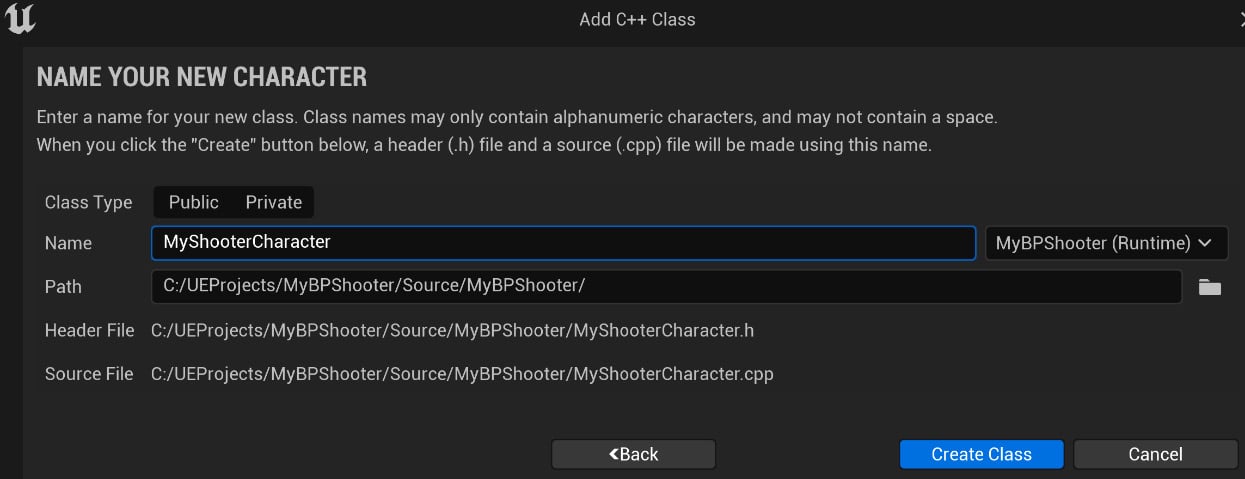Click into the Path text field
Screen dimensions: 1245x479
coord(666,287)
